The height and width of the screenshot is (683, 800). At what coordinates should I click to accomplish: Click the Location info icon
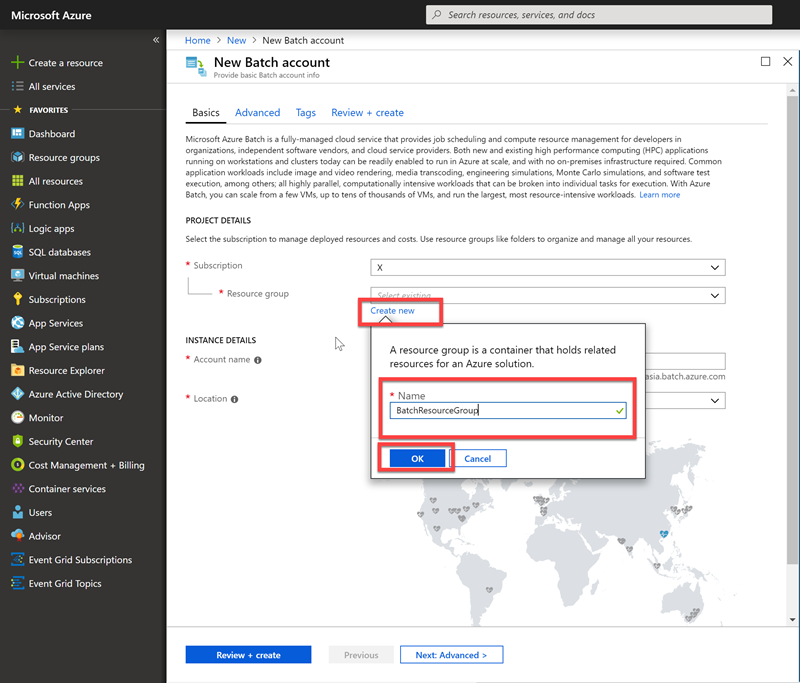[234, 399]
